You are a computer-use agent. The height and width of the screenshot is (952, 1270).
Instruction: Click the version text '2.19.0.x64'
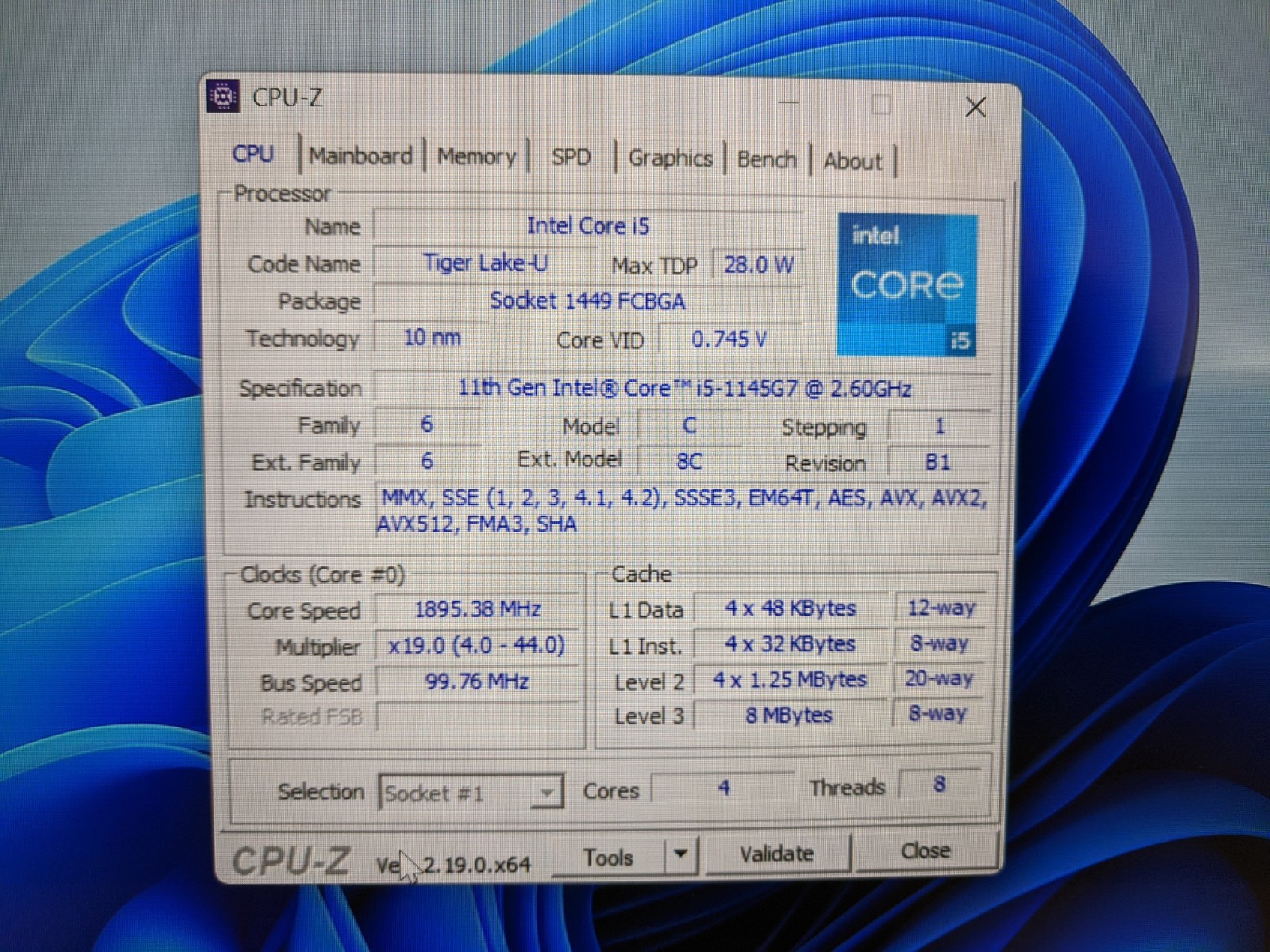(x=477, y=864)
